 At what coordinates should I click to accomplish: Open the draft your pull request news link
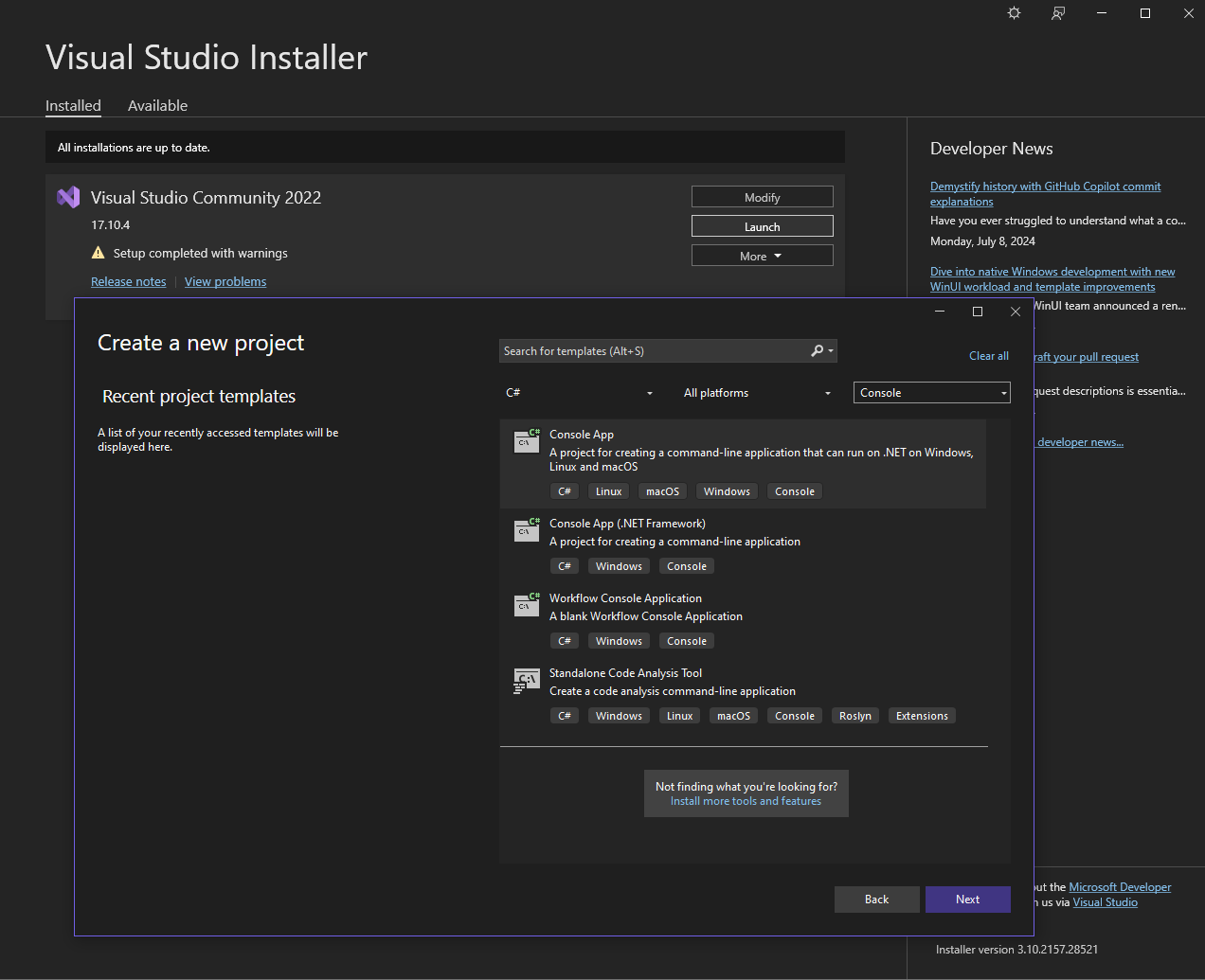click(x=1086, y=357)
